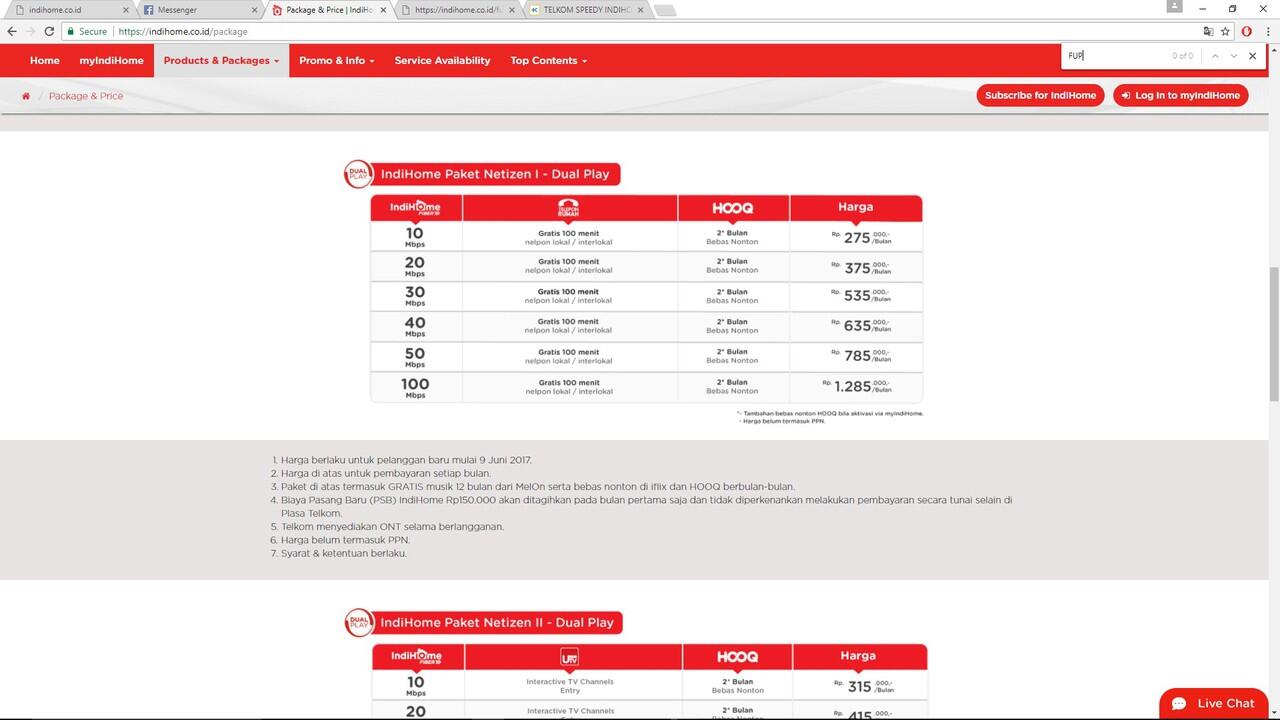Expand the Promo & Info dropdown
The image size is (1280, 720).
tap(336, 60)
